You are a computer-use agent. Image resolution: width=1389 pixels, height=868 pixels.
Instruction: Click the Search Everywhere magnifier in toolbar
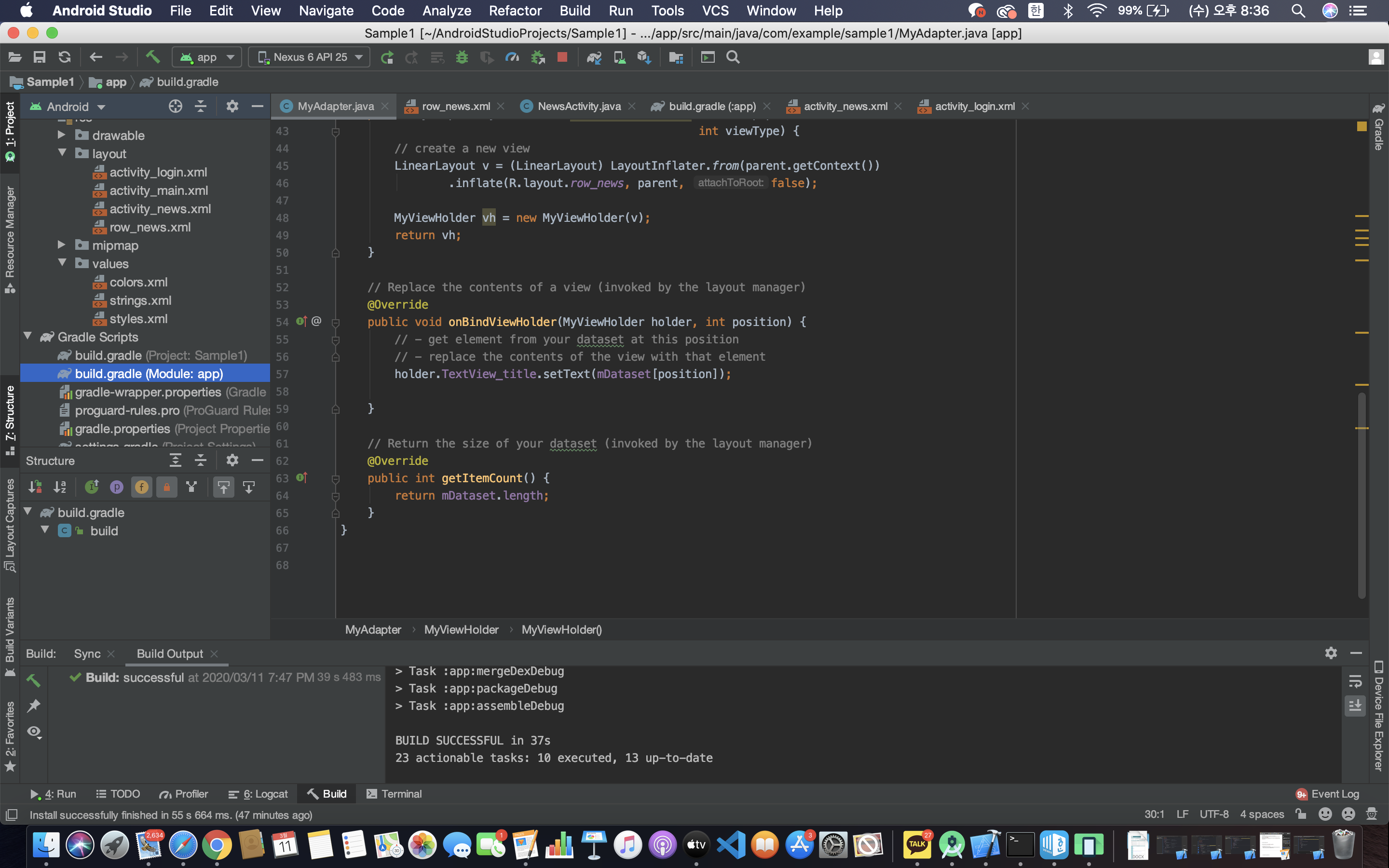[733, 57]
